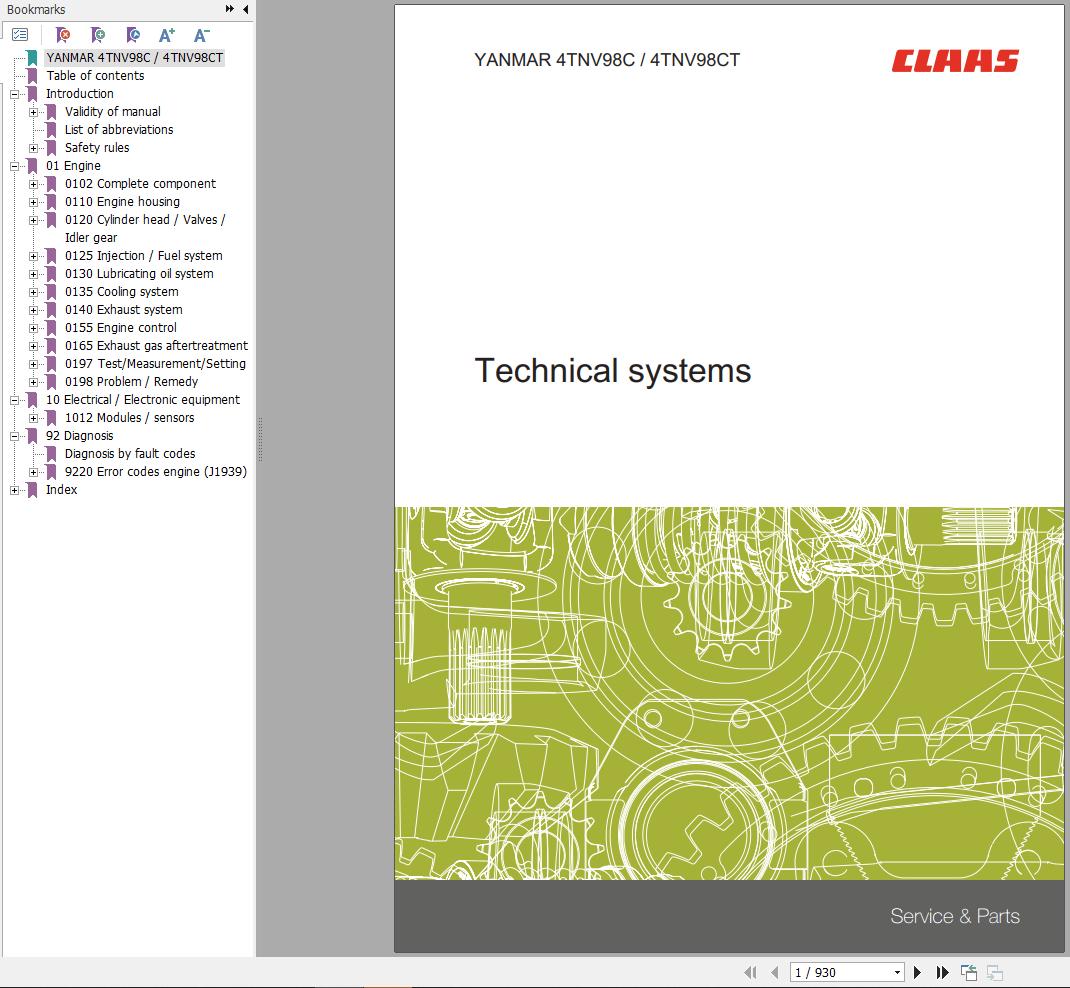Open the Introduction bookmark
1070x988 pixels.
coord(79,93)
